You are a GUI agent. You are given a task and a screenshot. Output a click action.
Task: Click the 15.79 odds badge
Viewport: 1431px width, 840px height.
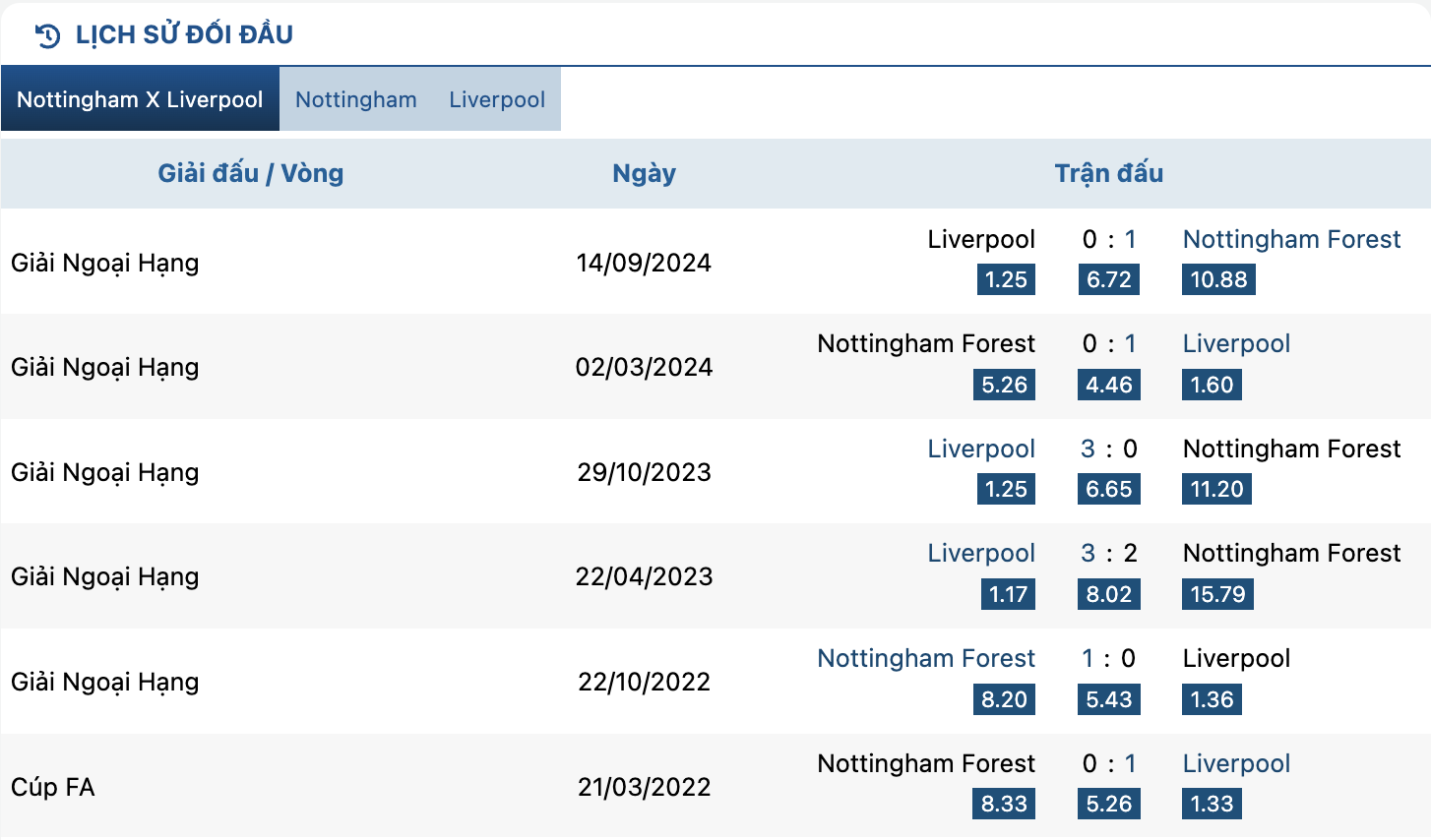pos(1217,594)
